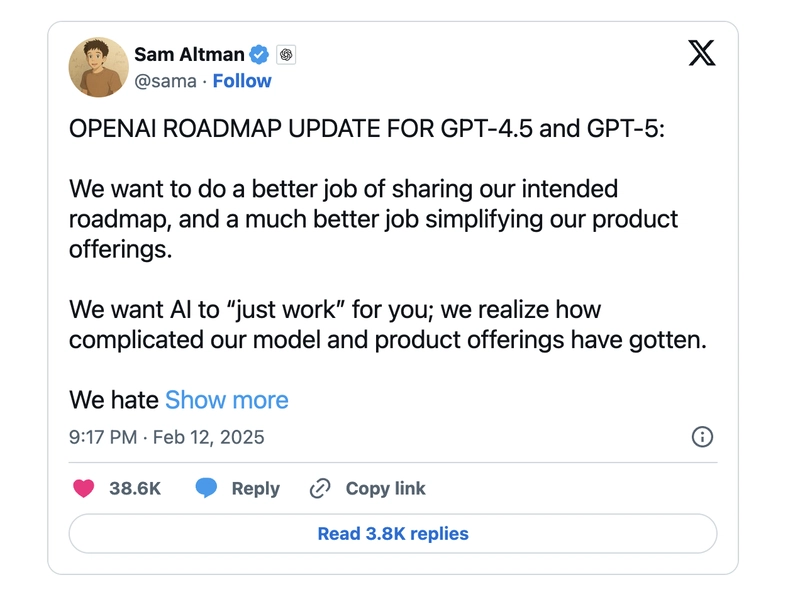Expand the tweet with Show more
This screenshot has width=800, height=597.
(227, 400)
